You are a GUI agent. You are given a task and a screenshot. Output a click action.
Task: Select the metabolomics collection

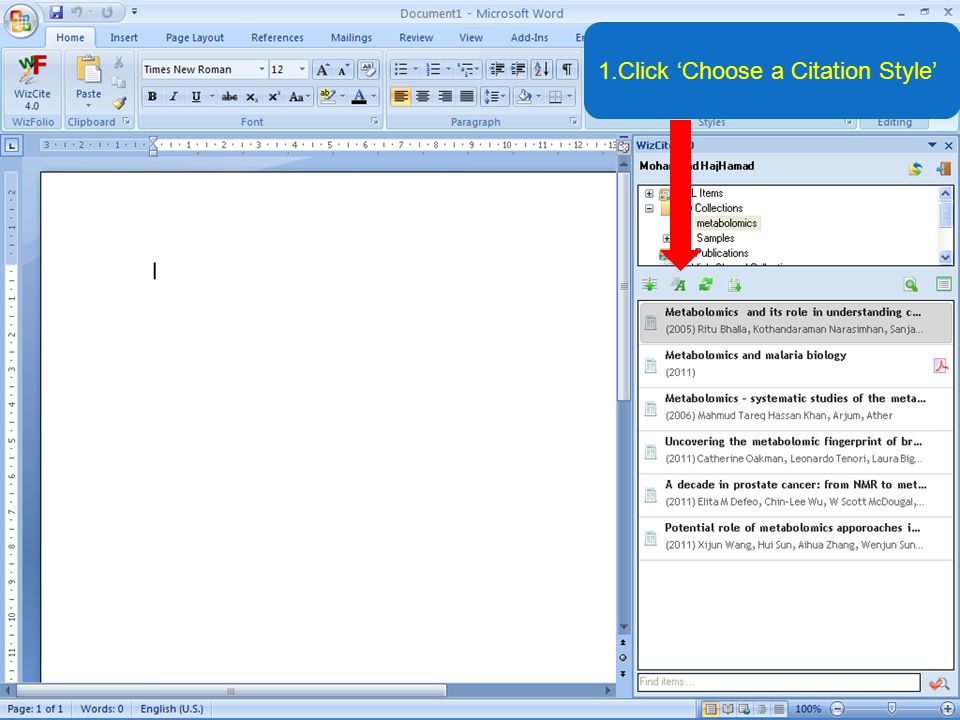point(727,223)
